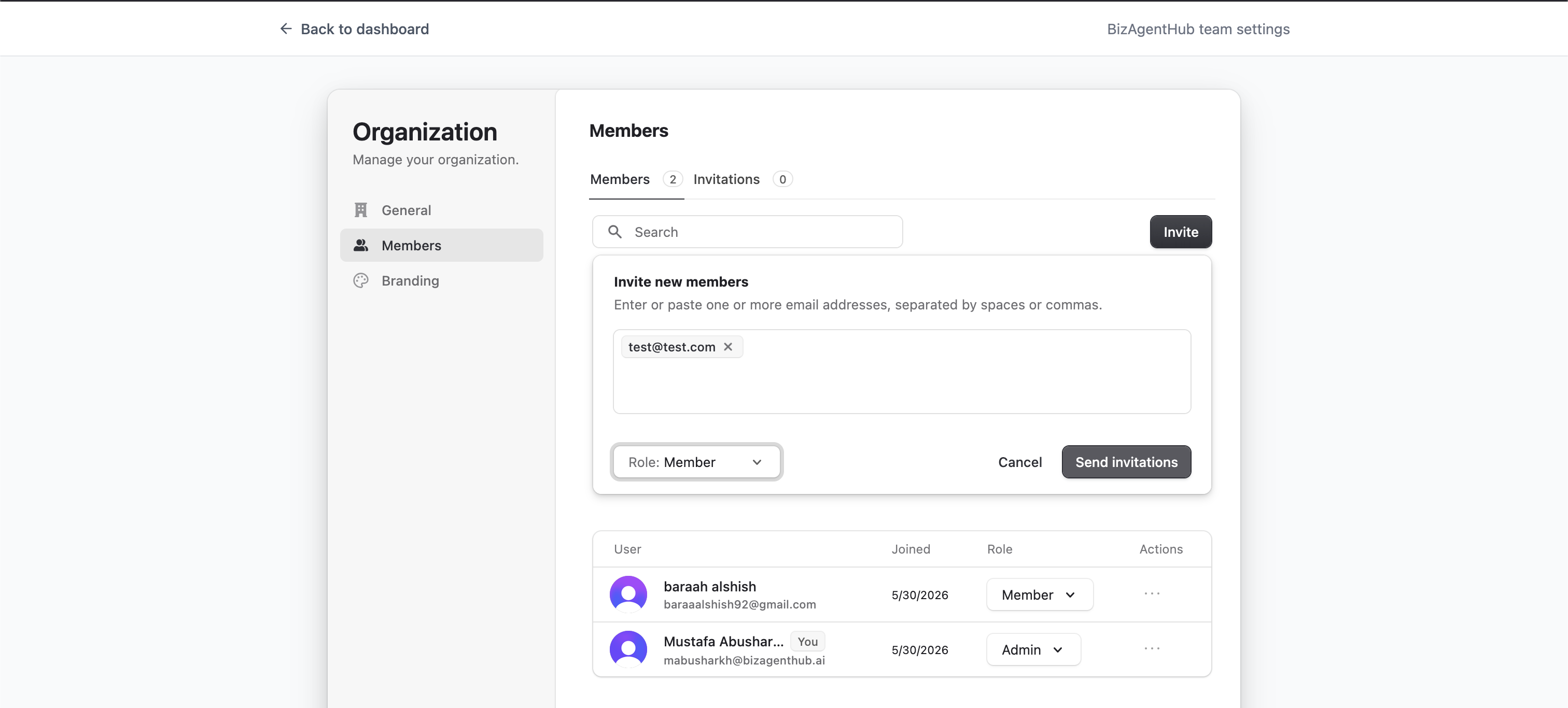Click the Role column header

click(x=1000, y=549)
